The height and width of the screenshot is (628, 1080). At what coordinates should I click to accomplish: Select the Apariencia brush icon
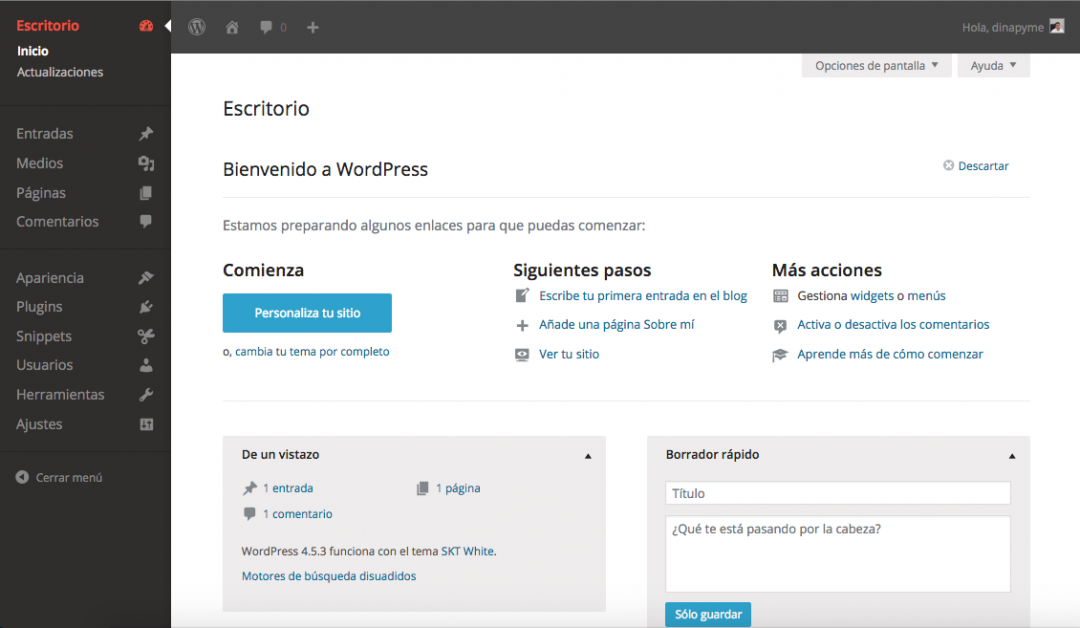point(146,277)
